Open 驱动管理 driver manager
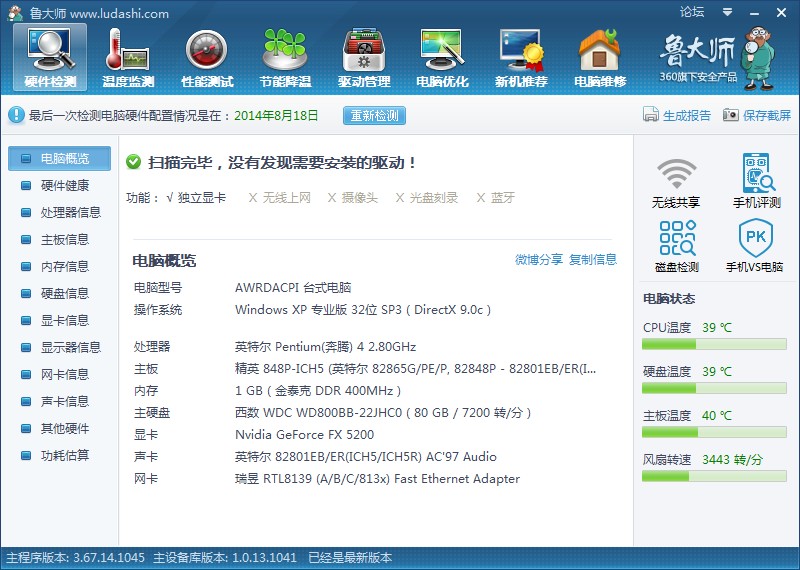Viewport: 800px width, 570px height. coord(364,58)
